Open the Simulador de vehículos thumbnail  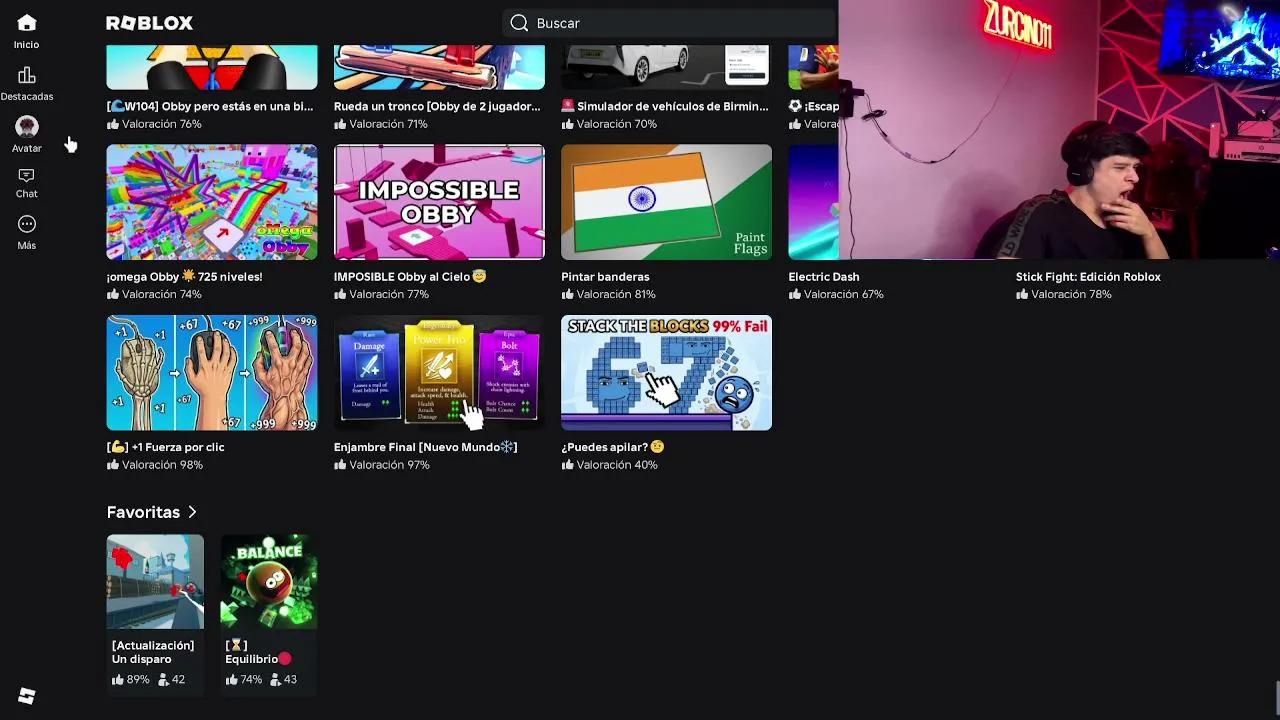pos(666,67)
